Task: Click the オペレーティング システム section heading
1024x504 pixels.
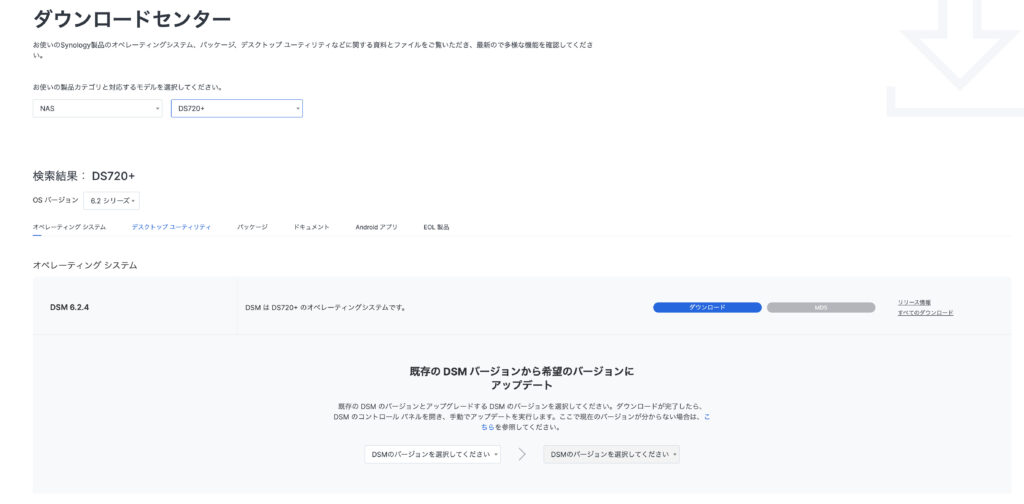Action: (x=85, y=265)
